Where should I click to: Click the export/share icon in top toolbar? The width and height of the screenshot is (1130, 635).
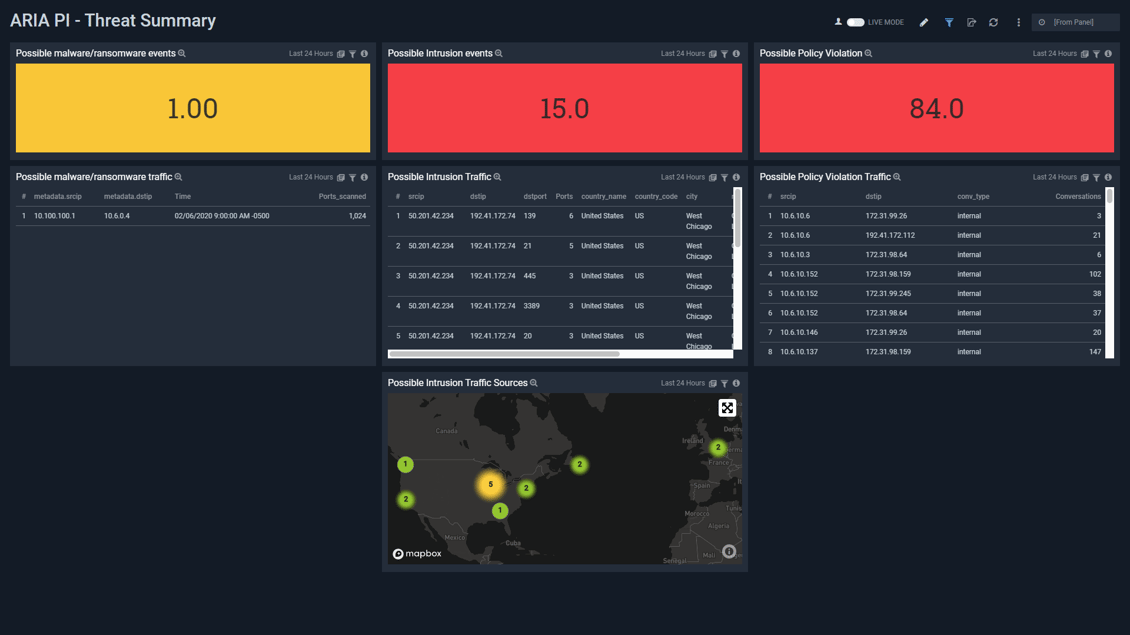[971, 22]
